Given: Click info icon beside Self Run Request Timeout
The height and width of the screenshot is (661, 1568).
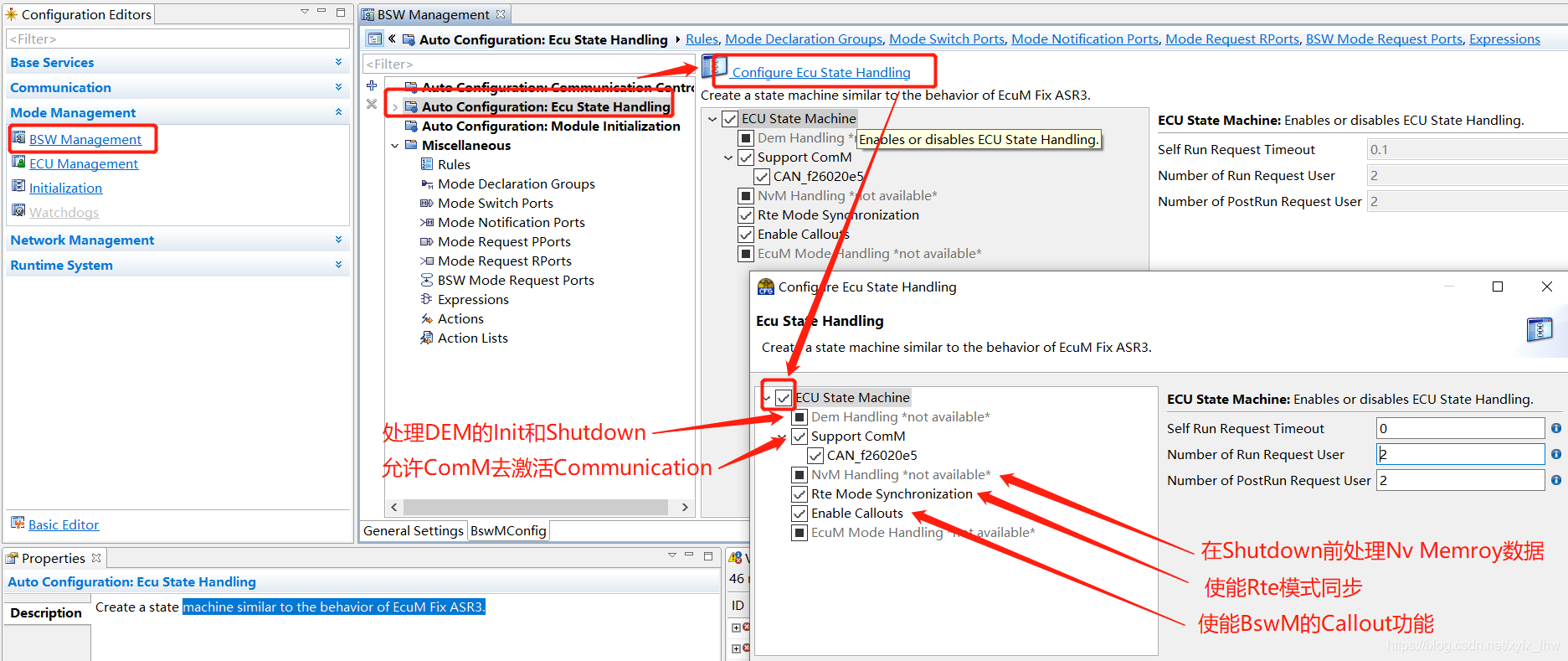Looking at the screenshot, I should [x=1556, y=428].
